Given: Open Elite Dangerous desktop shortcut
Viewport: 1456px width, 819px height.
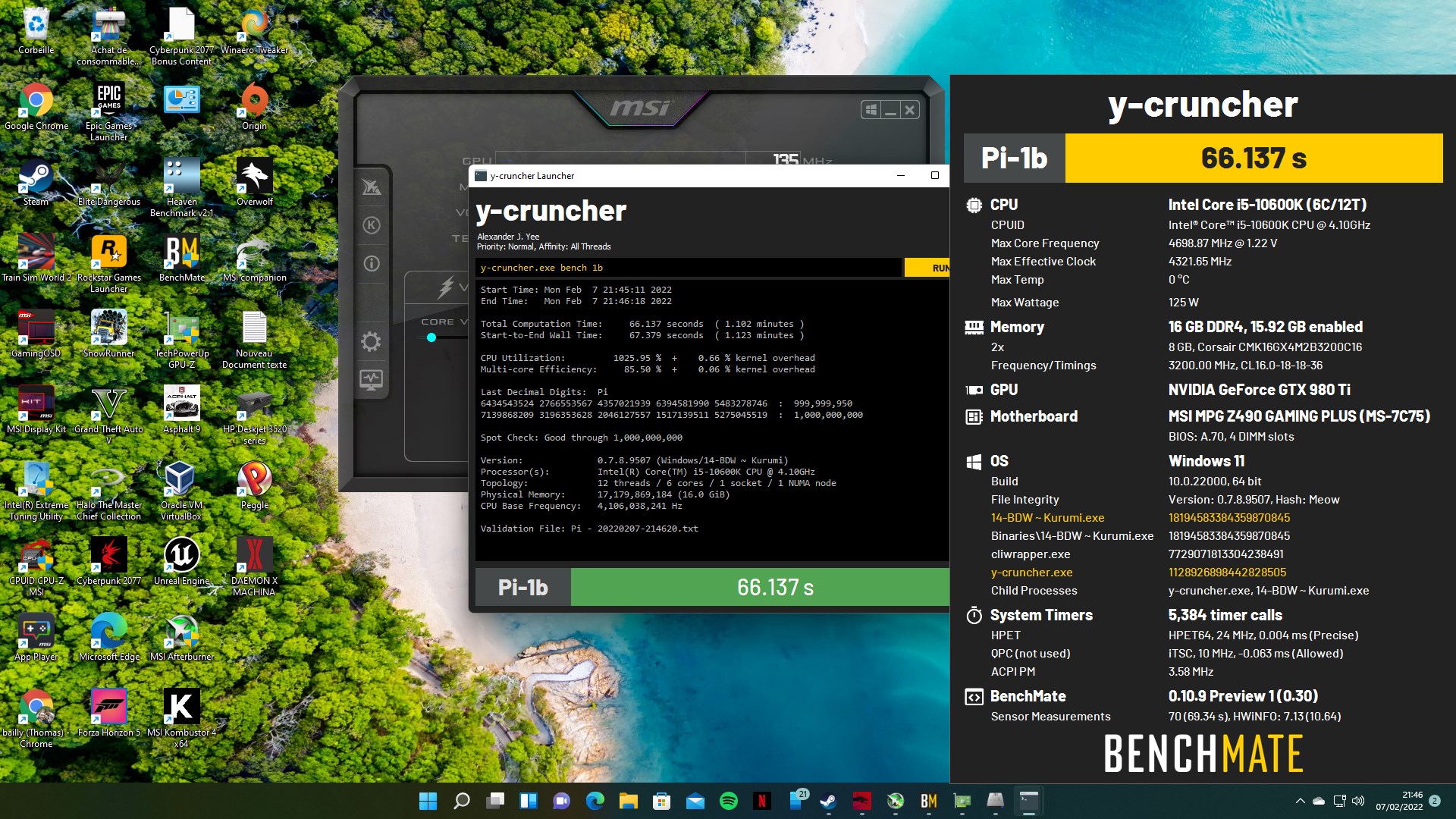Looking at the screenshot, I should click(108, 183).
